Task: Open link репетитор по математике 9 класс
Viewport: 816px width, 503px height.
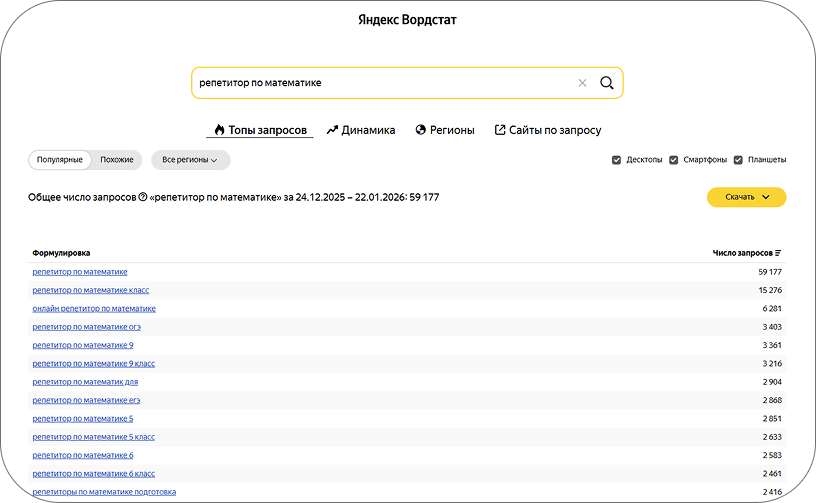Action: point(94,364)
